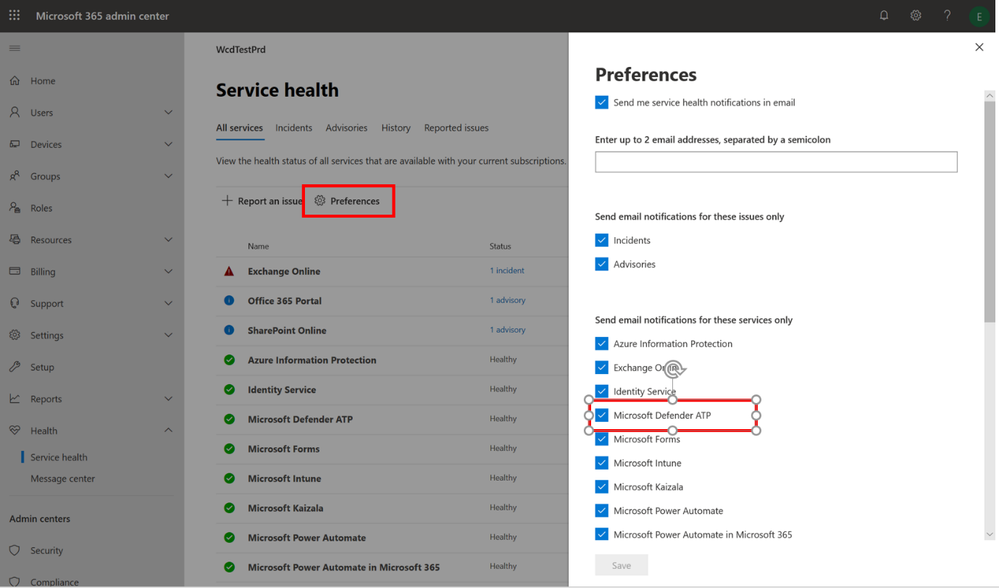Click the Security shield icon
Image resolution: width=999 pixels, height=588 pixels.
(15, 550)
